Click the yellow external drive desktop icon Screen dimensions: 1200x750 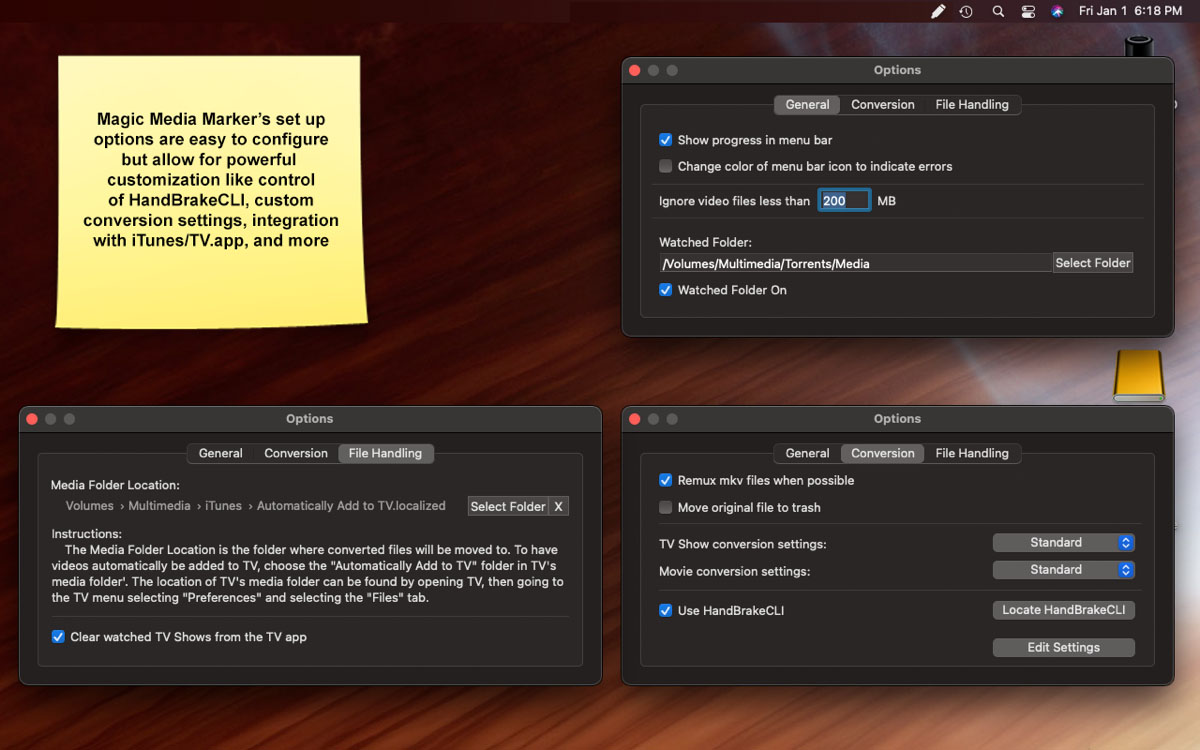pyautogui.click(x=1139, y=375)
